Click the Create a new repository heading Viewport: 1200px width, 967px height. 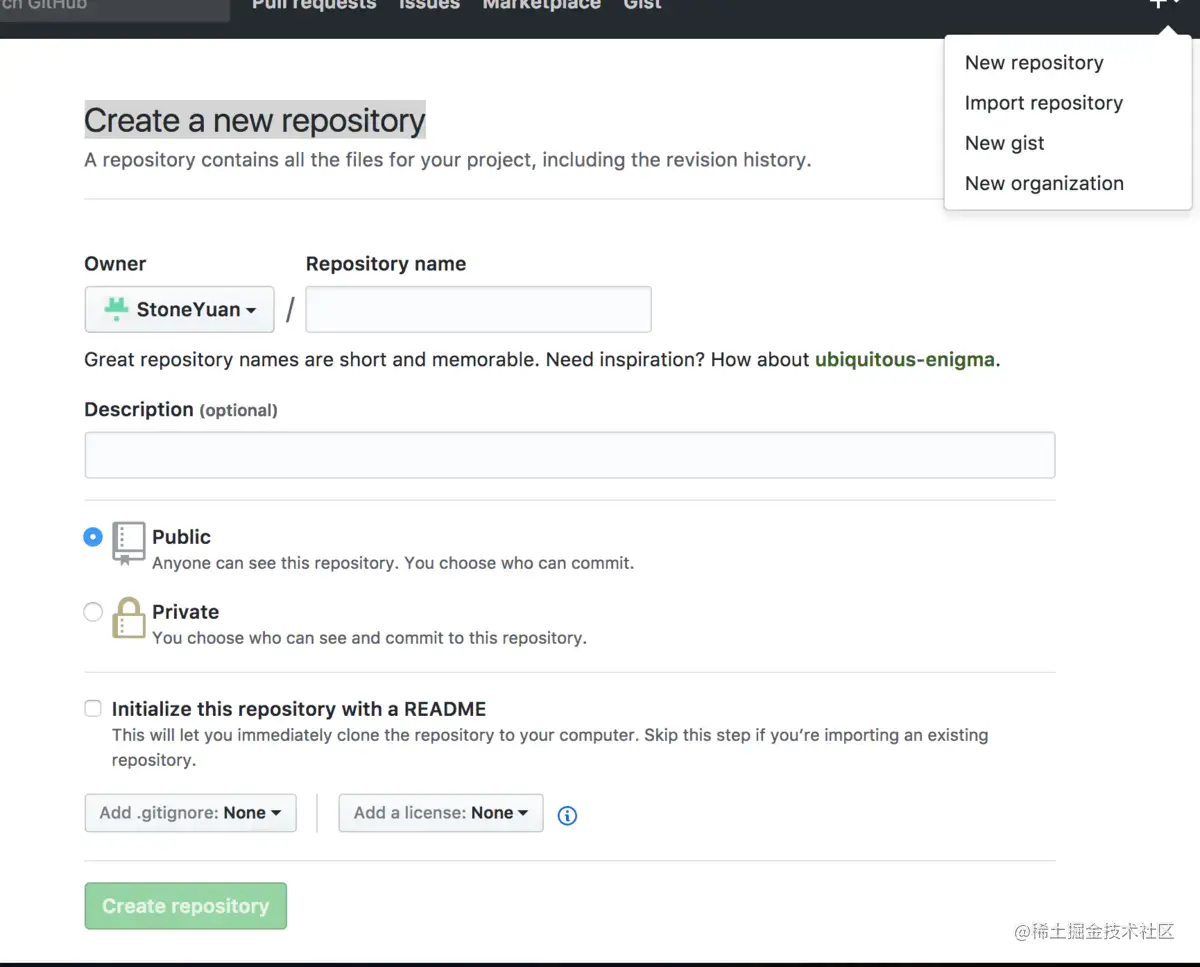255,121
